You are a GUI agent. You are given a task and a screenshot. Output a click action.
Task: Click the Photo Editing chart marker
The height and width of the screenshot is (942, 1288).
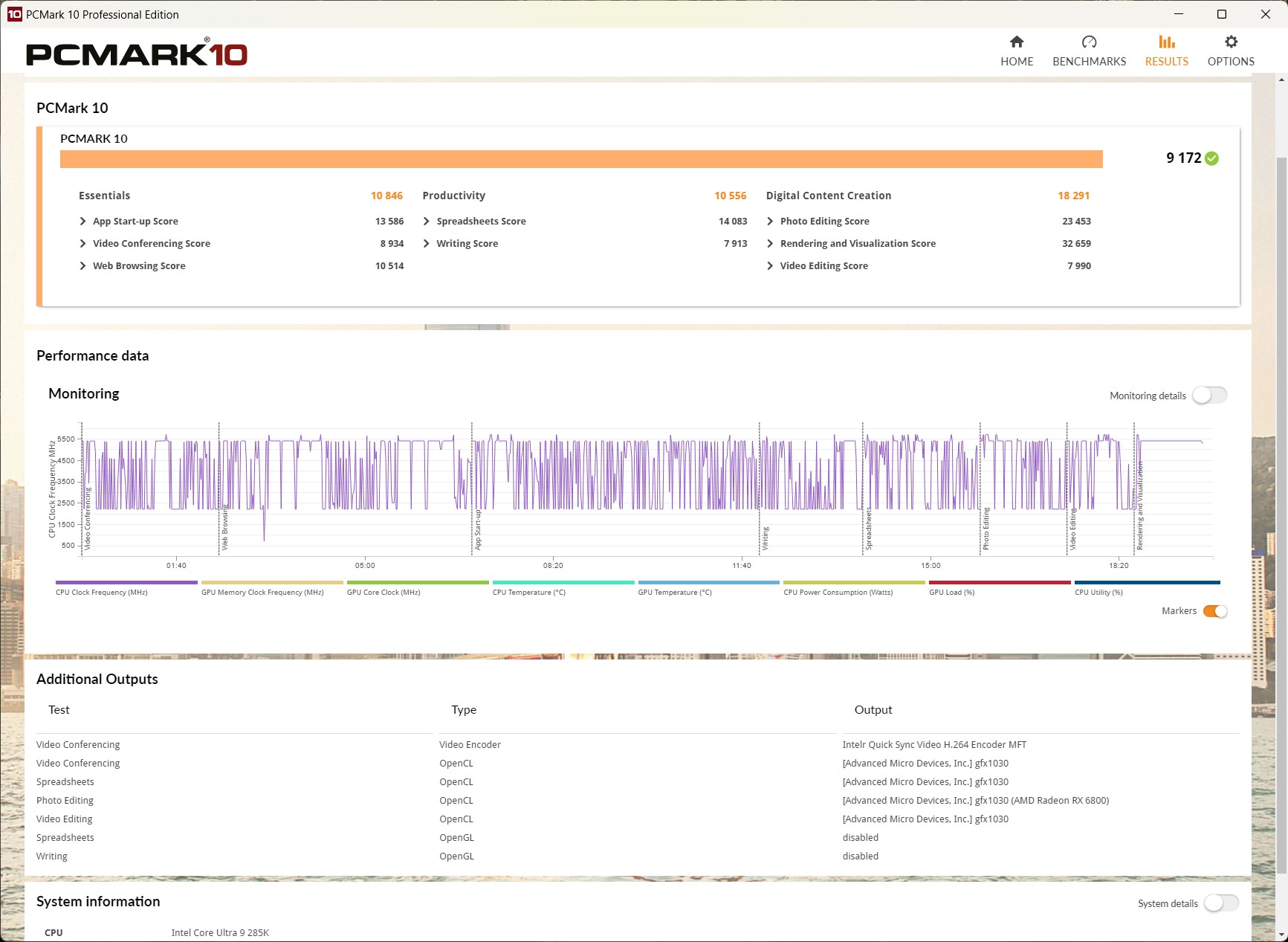986,529
